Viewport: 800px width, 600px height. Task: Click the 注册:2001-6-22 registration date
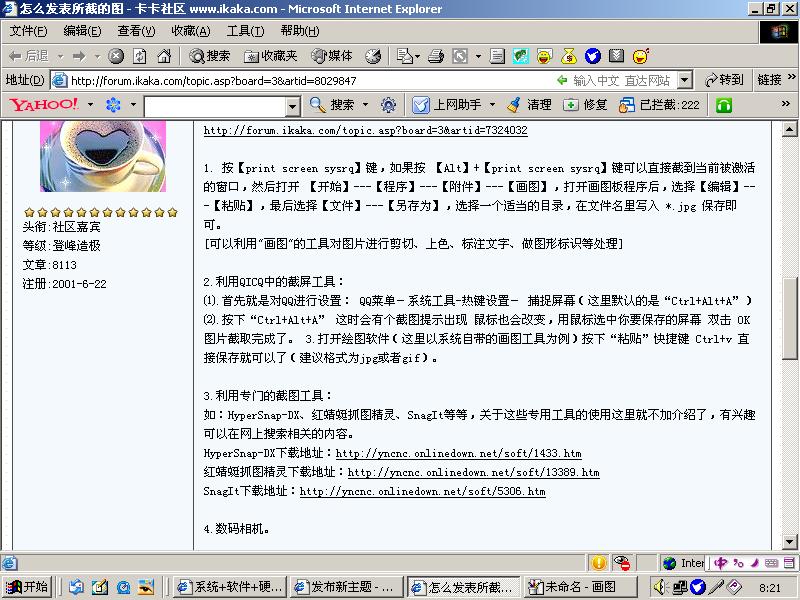click(x=64, y=284)
